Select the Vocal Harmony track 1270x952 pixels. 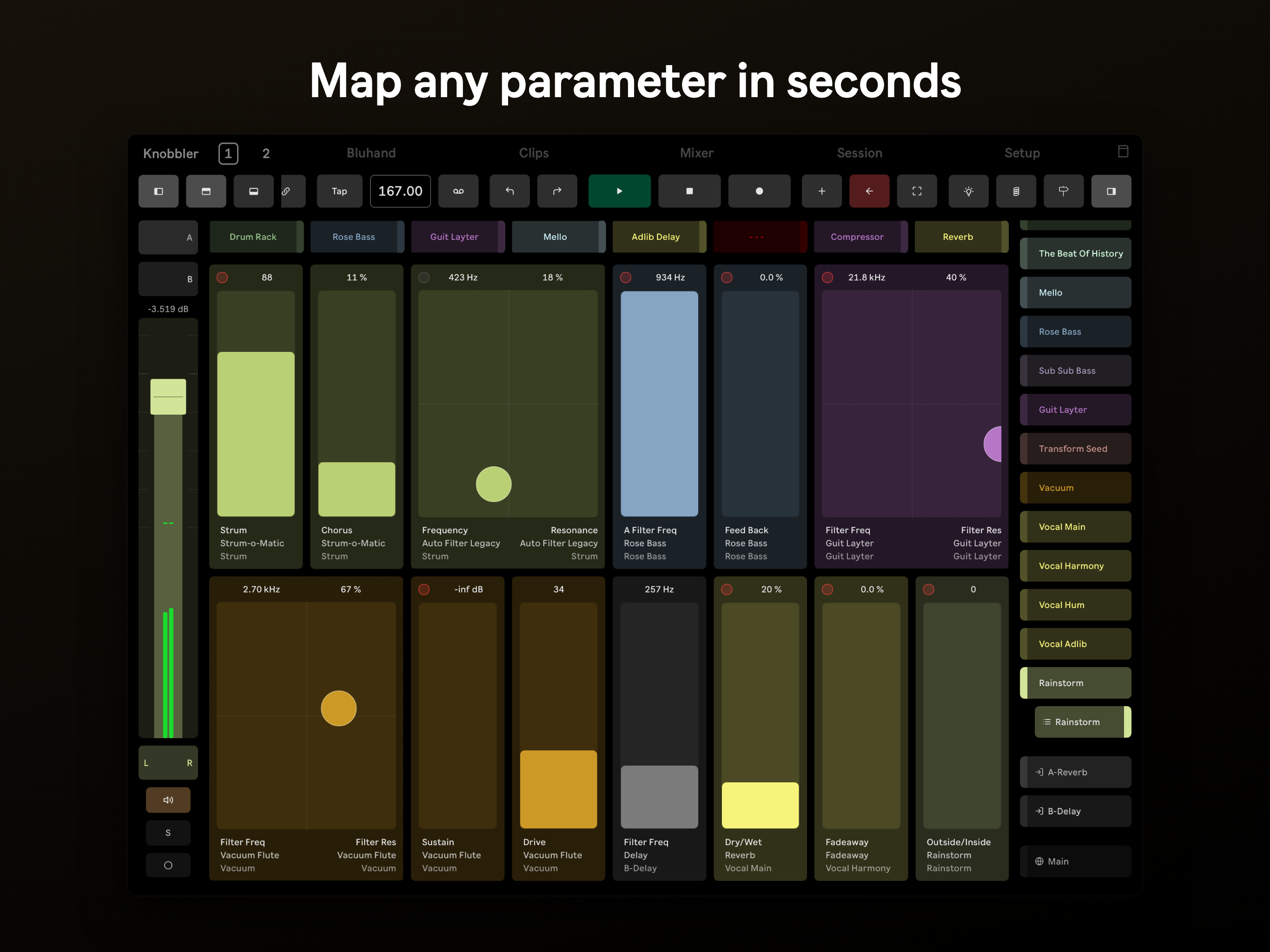(x=1075, y=566)
